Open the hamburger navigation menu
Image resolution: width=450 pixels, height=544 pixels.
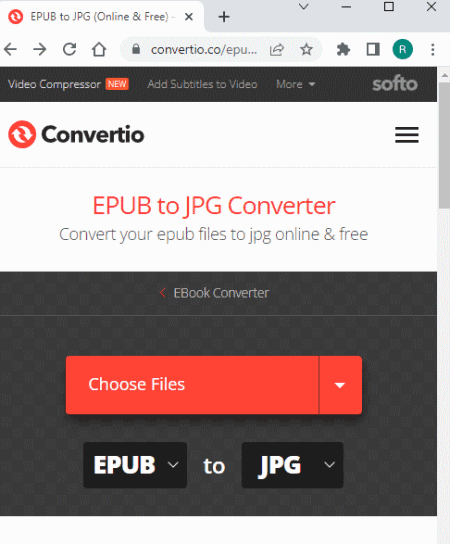coord(407,135)
